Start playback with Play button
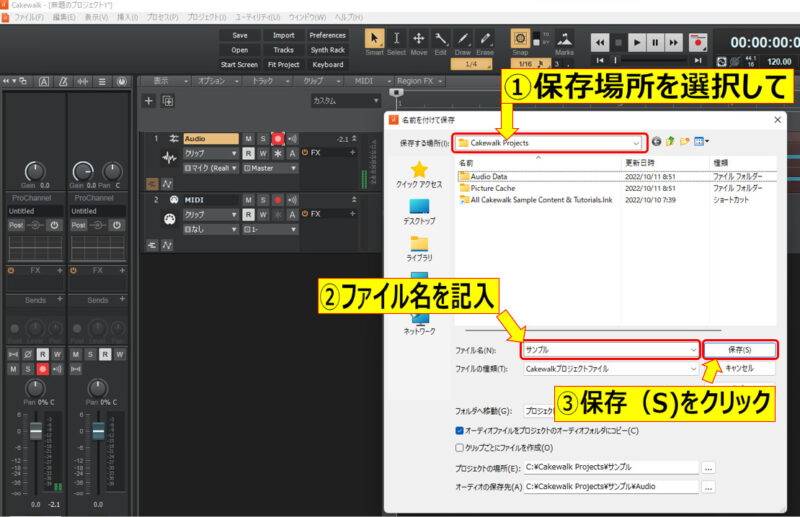This screenshot has width=800, height=517. [x=637, y=43]
